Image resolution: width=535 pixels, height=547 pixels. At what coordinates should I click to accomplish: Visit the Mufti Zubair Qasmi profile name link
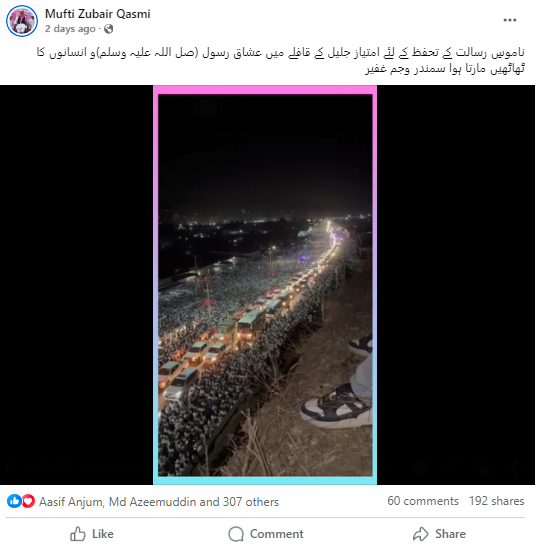98,14
